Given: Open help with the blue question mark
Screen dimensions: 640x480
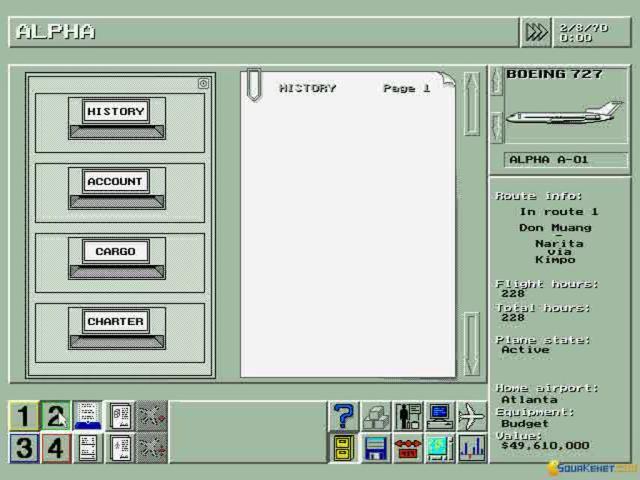Looking at the screenshot, I should click(344, 416).
